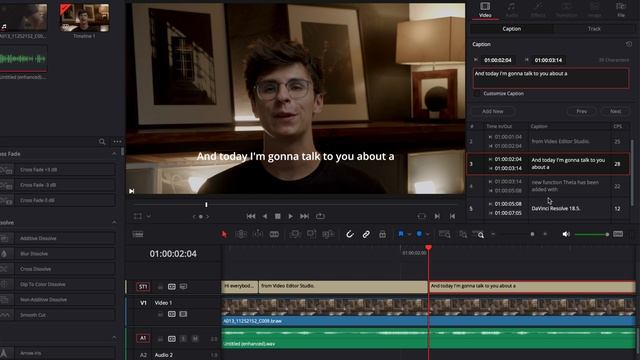Click the caption start timecode 01:00:02:04 field
Image resolution: width=640 pixels, height=360 pixels.
click(498, 60)
